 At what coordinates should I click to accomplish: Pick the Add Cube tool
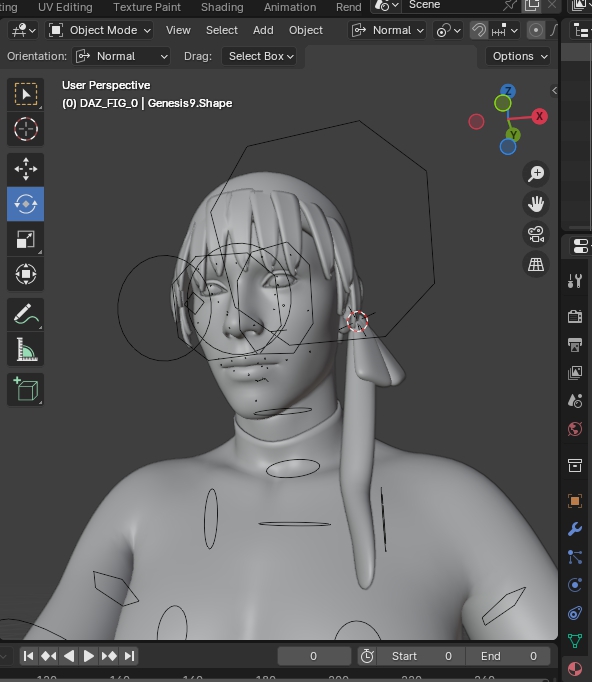tap(26, 389)
